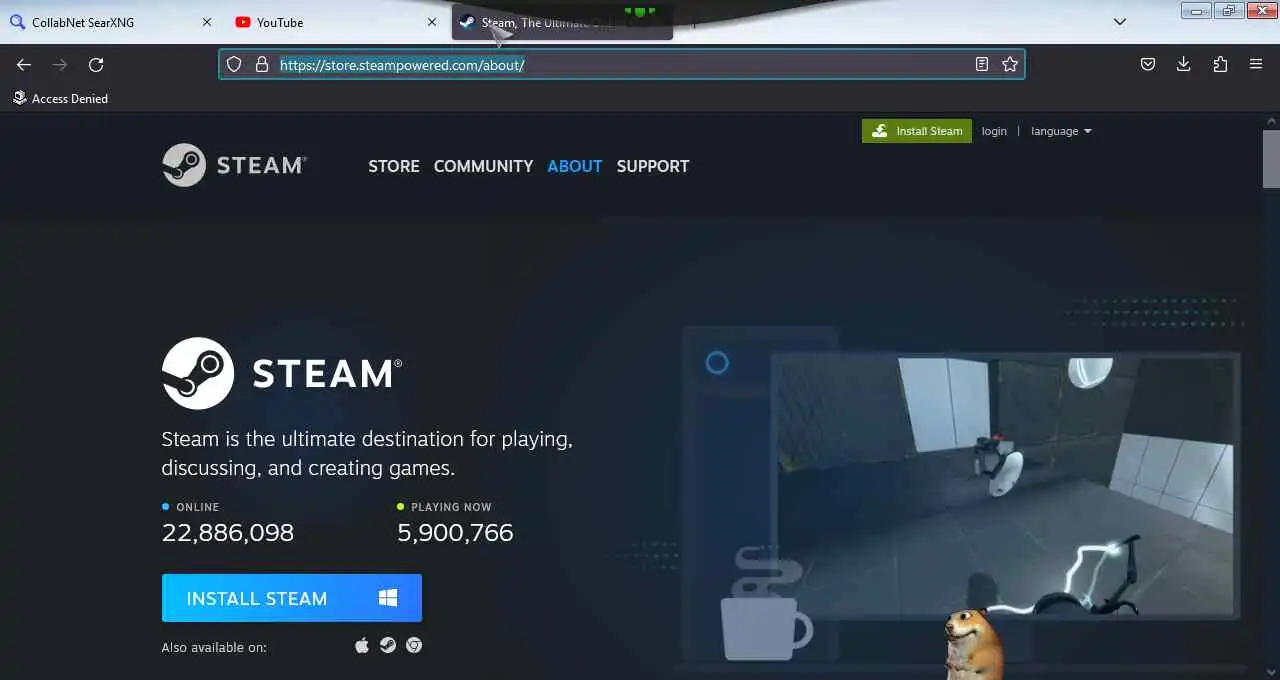Click the 5,900,766 playing now count

(455, 533)
